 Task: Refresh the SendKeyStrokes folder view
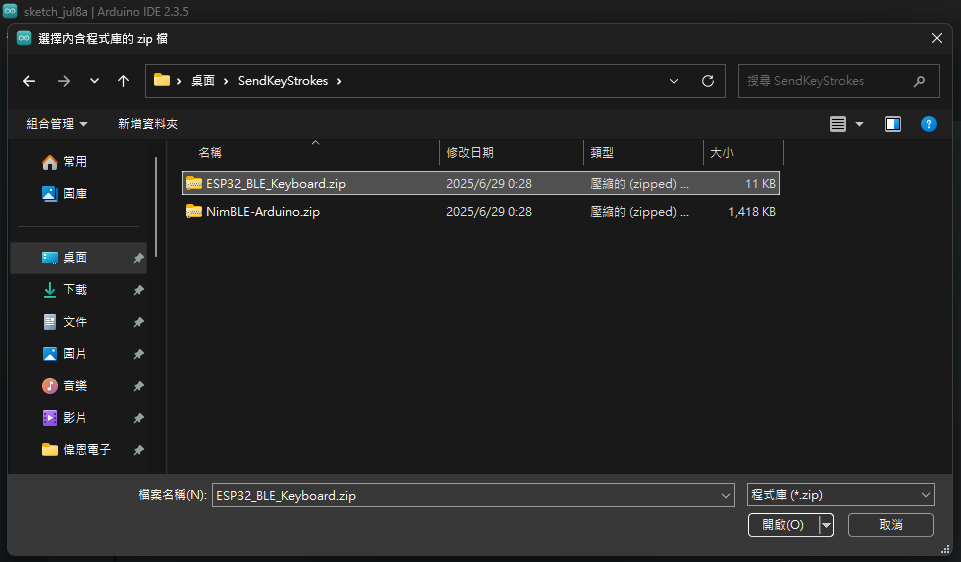pyautogui.click(x=708, y=81)
